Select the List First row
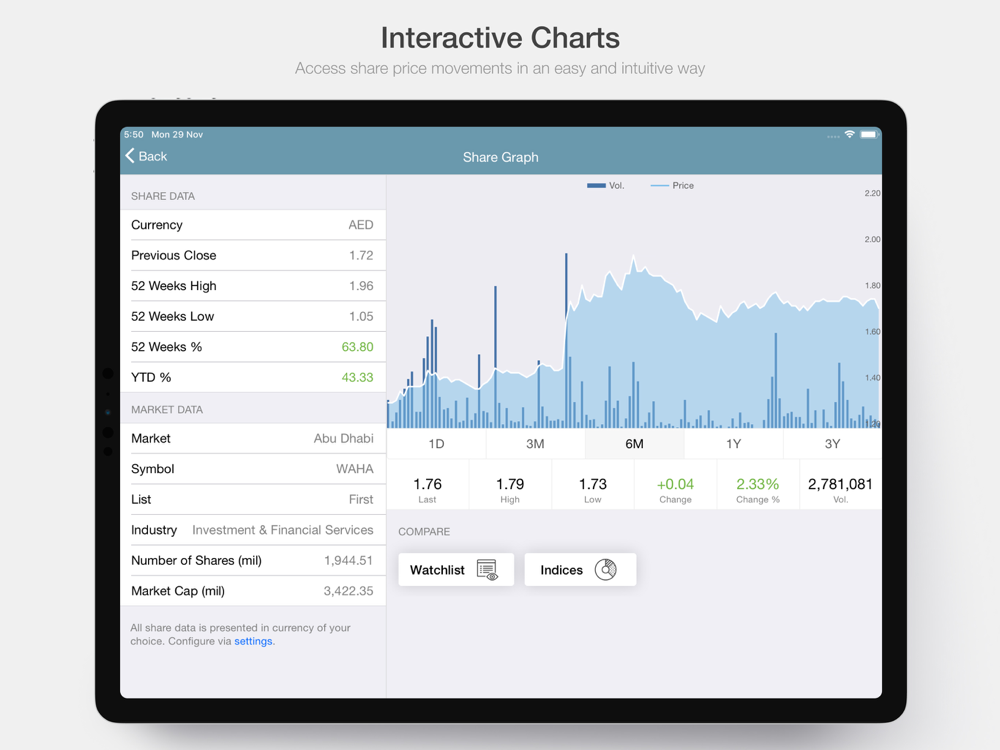 pos(253,499)
